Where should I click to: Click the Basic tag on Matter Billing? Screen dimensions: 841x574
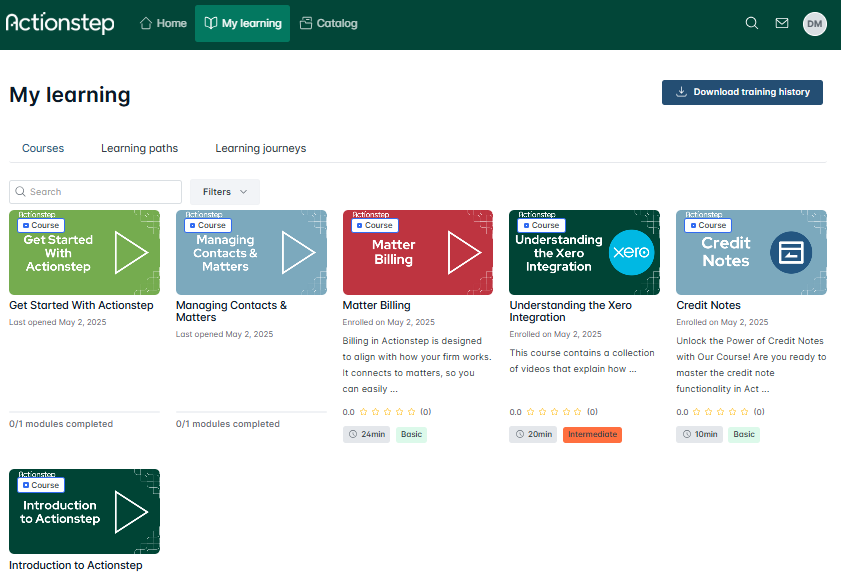[411, 434]
